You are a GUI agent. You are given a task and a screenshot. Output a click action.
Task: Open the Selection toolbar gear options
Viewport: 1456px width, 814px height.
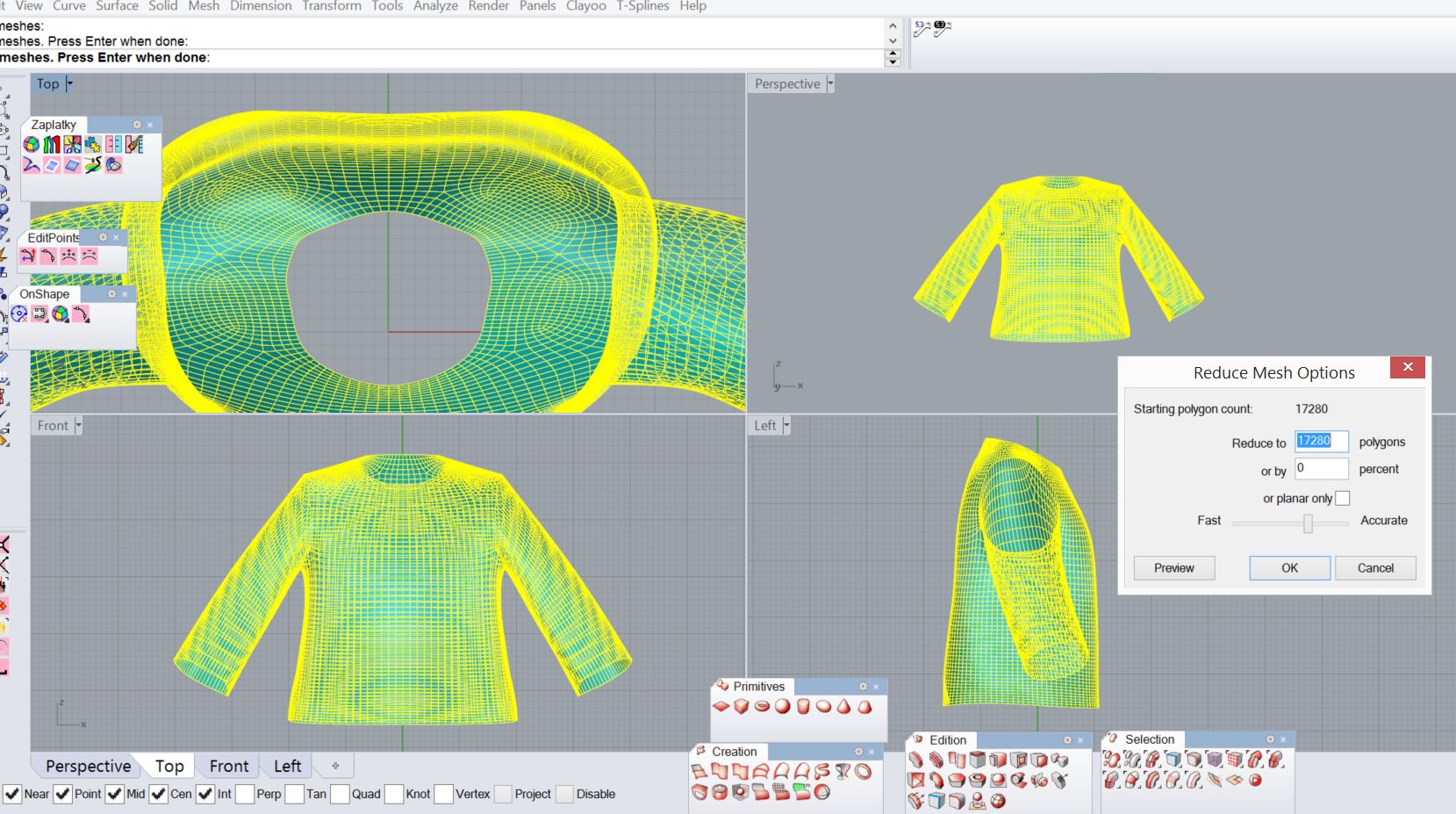pyautogui.click(x=1270, y=739)
